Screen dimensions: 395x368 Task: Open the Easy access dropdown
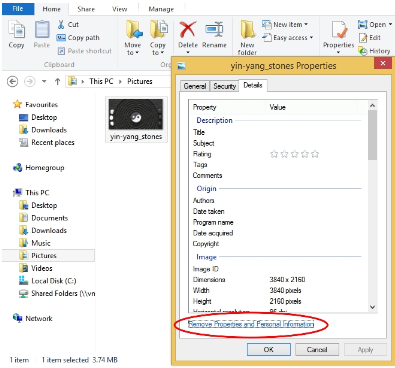(287, 38)
